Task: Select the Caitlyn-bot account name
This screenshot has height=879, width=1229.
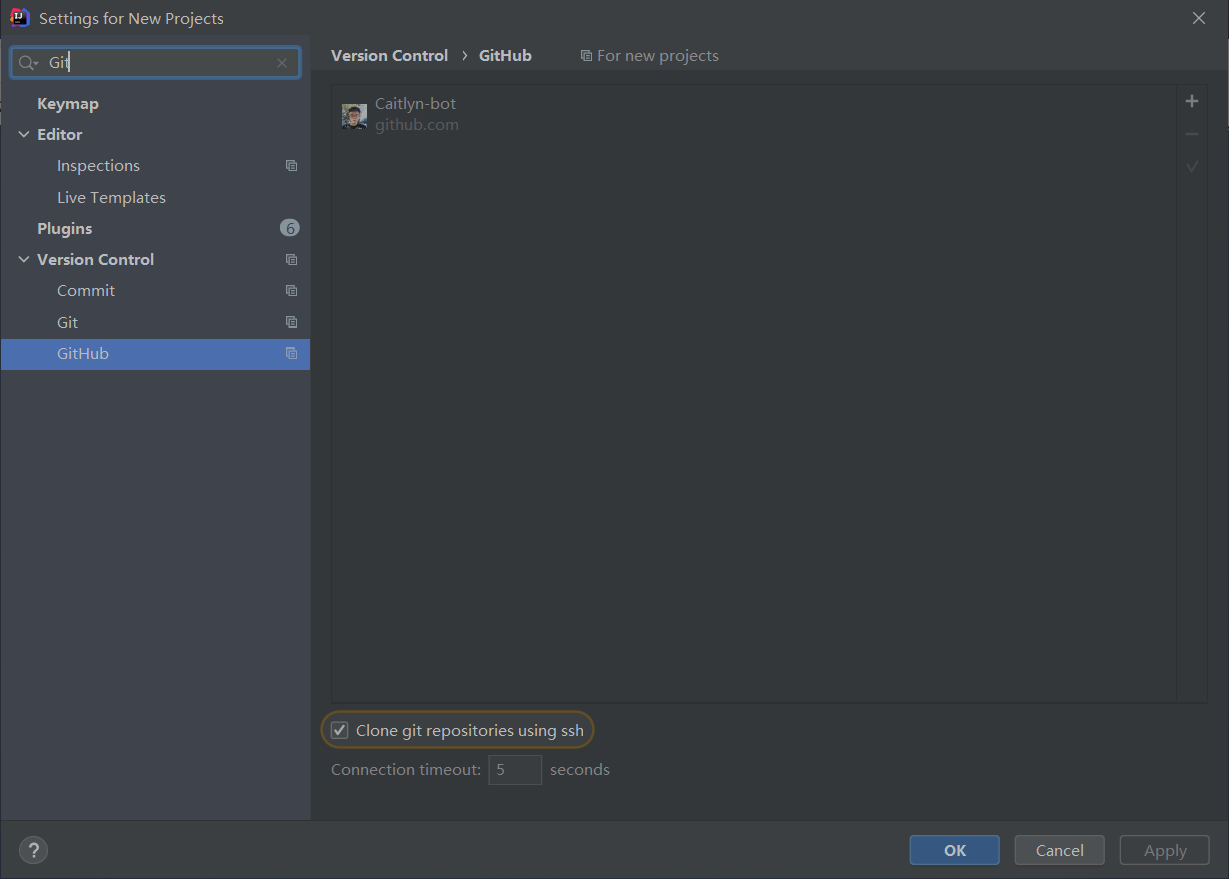Action: pyautogui.click(x=415, y=104)
